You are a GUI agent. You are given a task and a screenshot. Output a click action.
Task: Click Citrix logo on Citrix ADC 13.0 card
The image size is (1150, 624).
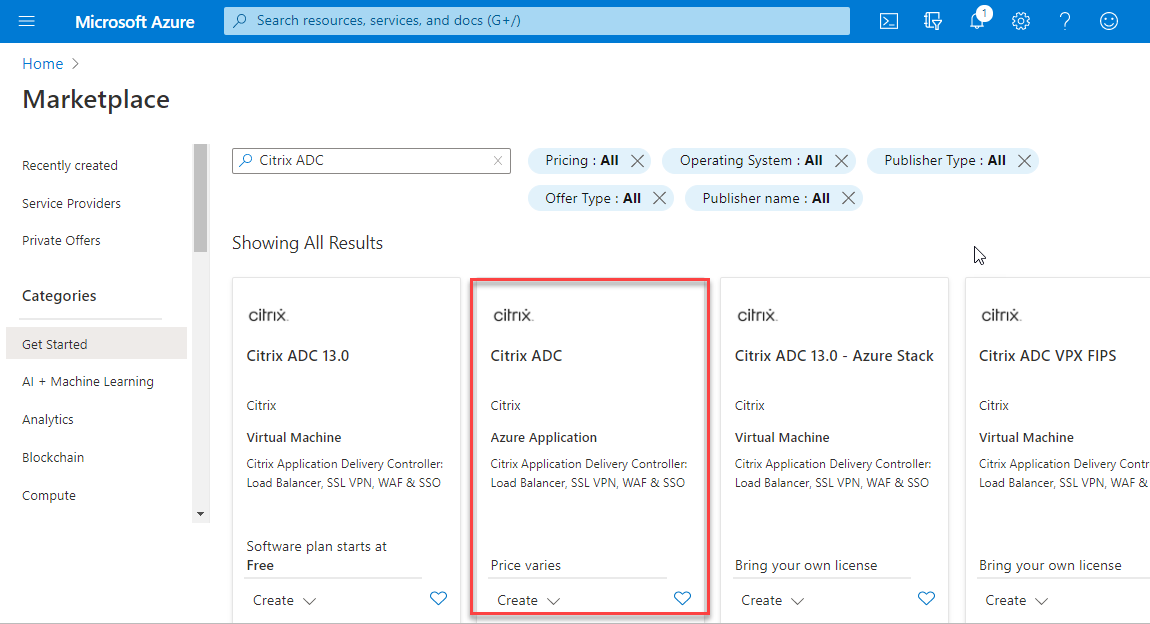point(268,315)
